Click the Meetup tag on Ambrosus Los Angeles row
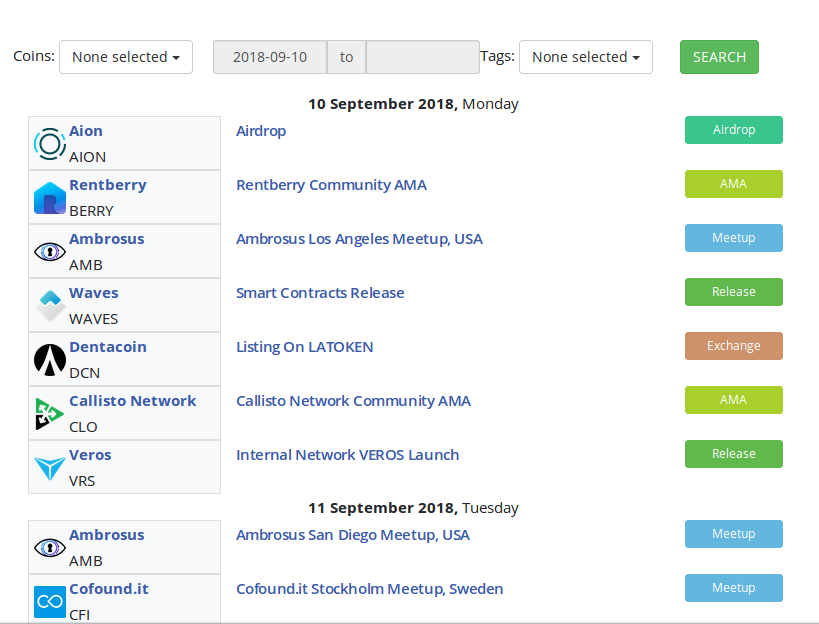819x624 pixels. point(734,238)
